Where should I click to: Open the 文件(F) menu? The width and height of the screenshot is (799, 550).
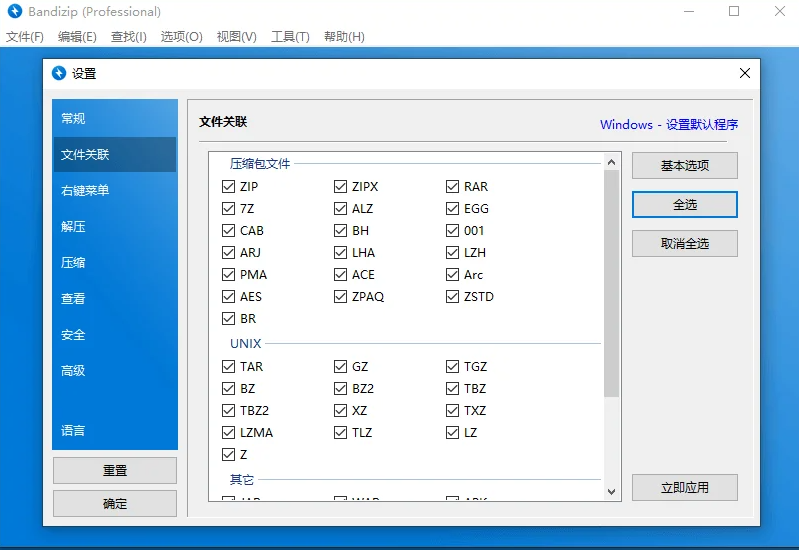tap(24, 37)
